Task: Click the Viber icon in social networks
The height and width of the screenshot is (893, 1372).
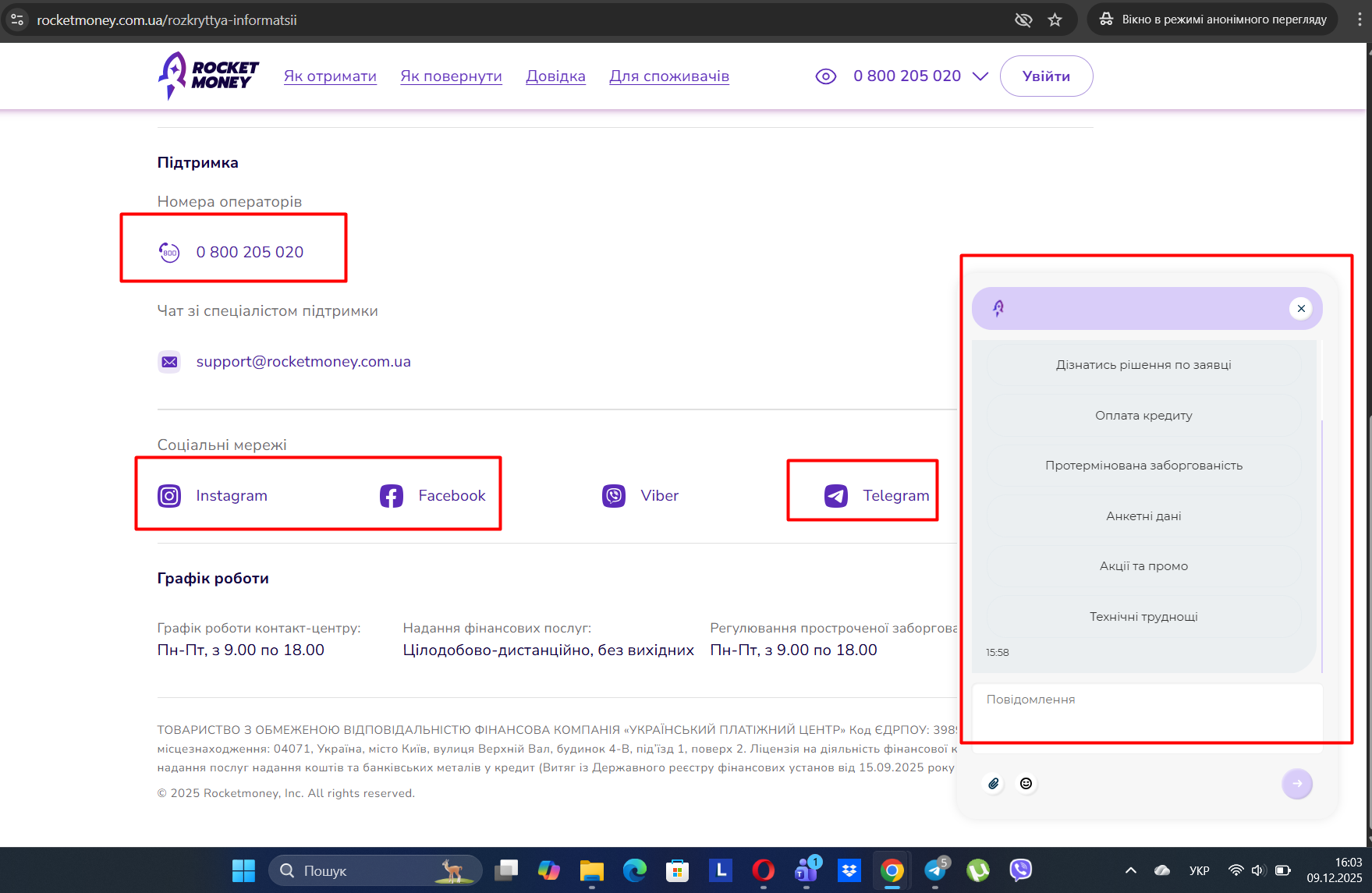Action: pyautogui.click(x=614, y=496)
